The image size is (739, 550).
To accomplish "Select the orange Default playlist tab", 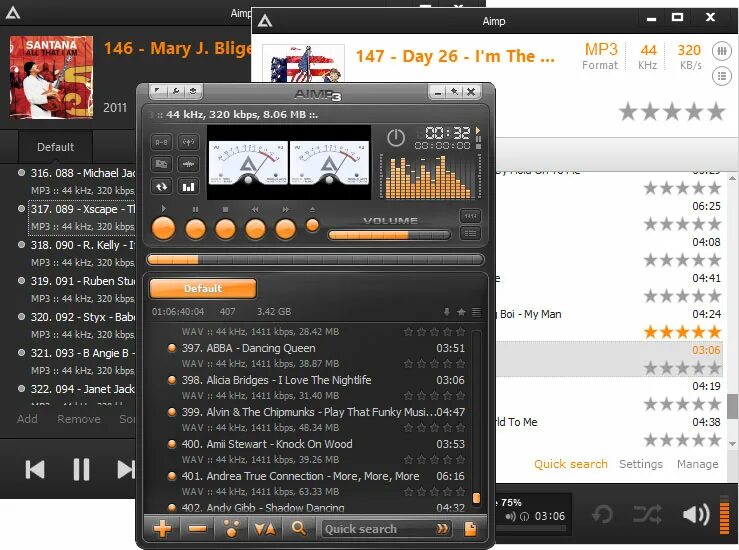I will (203, 288).
